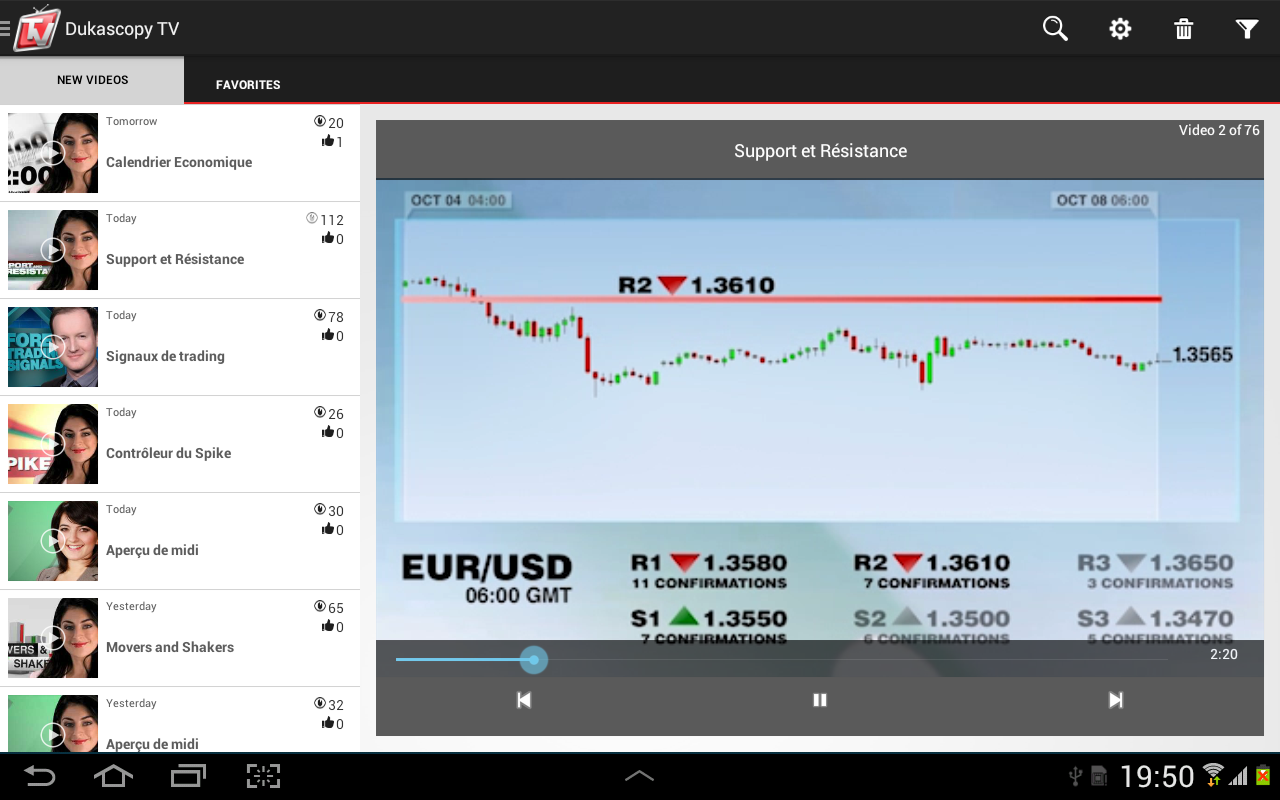Play the Support et Résistance thumbnail in list
This screenshot has height=800, width=1280.
click(53, 250)
